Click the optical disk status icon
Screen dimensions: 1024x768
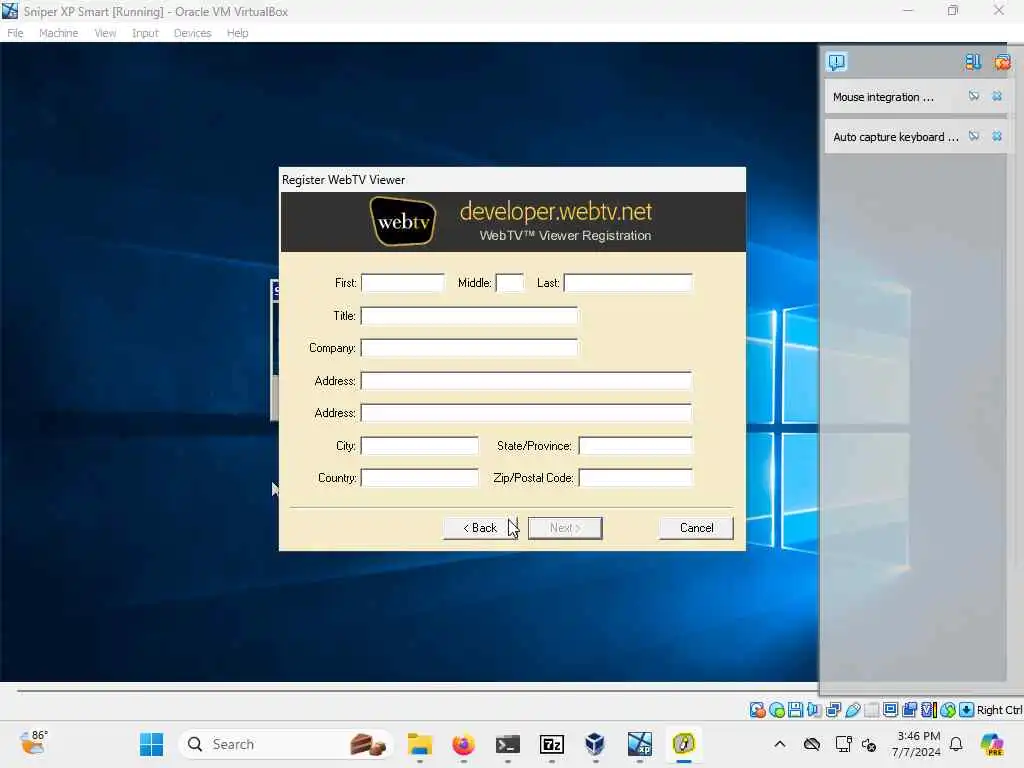coord(776,710)
